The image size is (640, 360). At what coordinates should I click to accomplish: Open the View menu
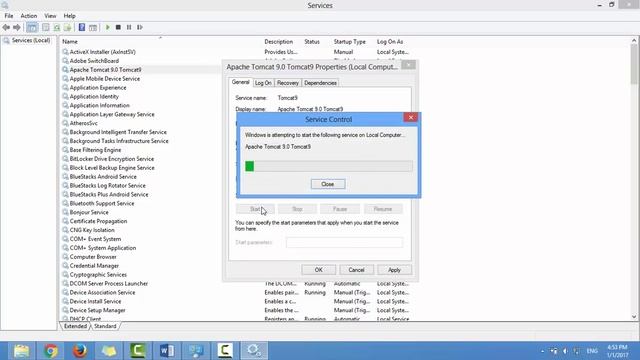[x=50, y=16]
